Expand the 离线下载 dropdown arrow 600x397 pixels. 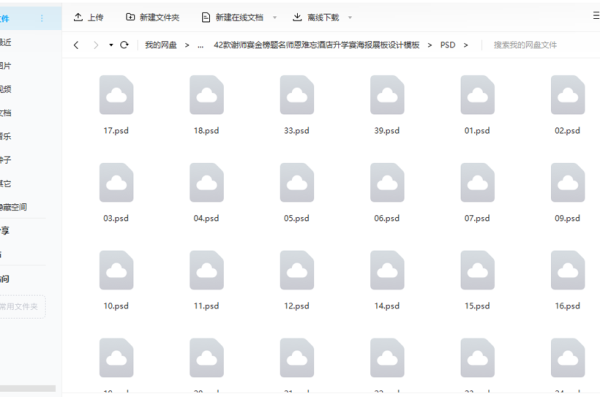(x=350, y=18)
